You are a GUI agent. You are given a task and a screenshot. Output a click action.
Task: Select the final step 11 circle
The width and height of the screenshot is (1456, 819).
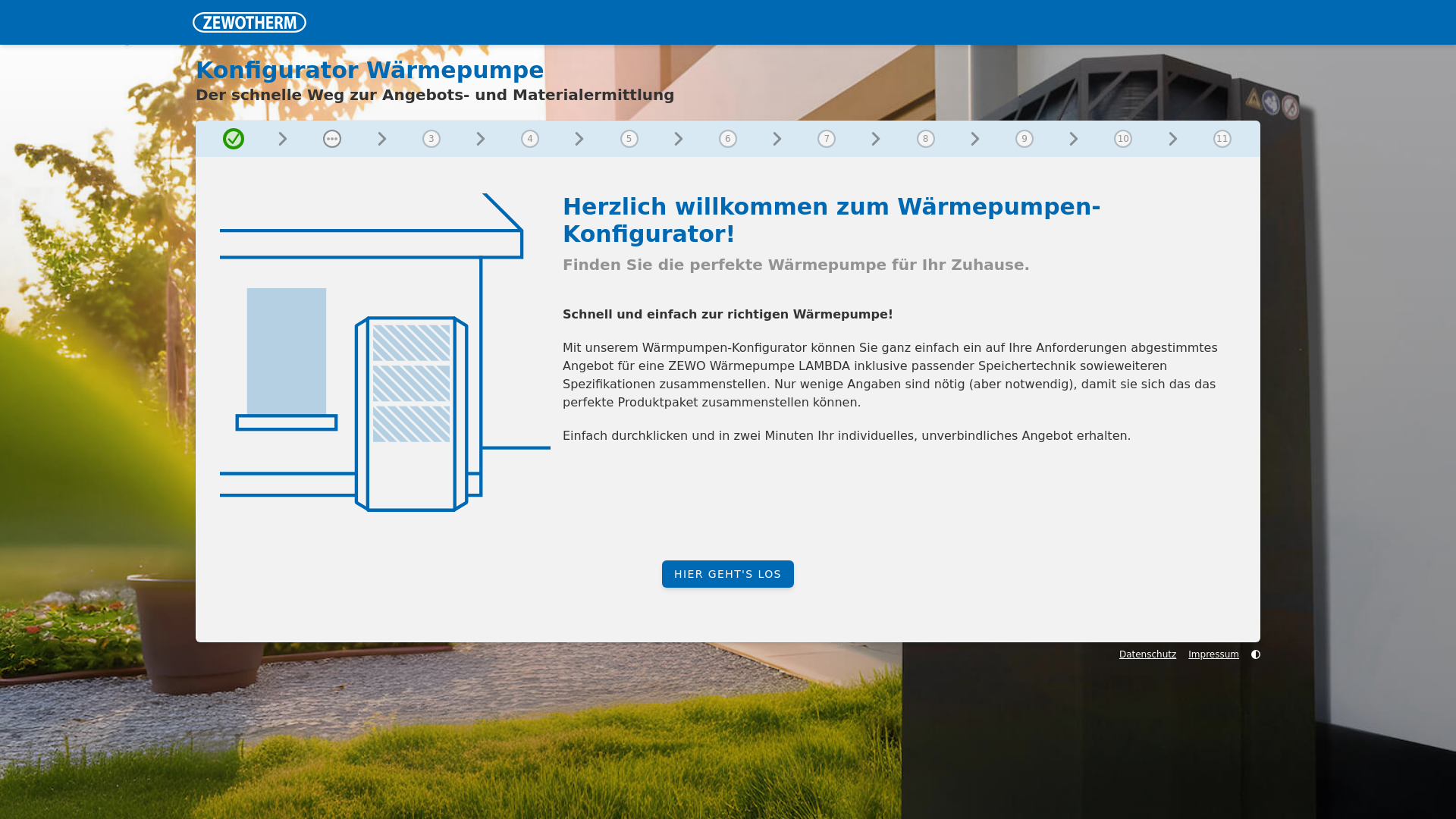coord(1222,139)
